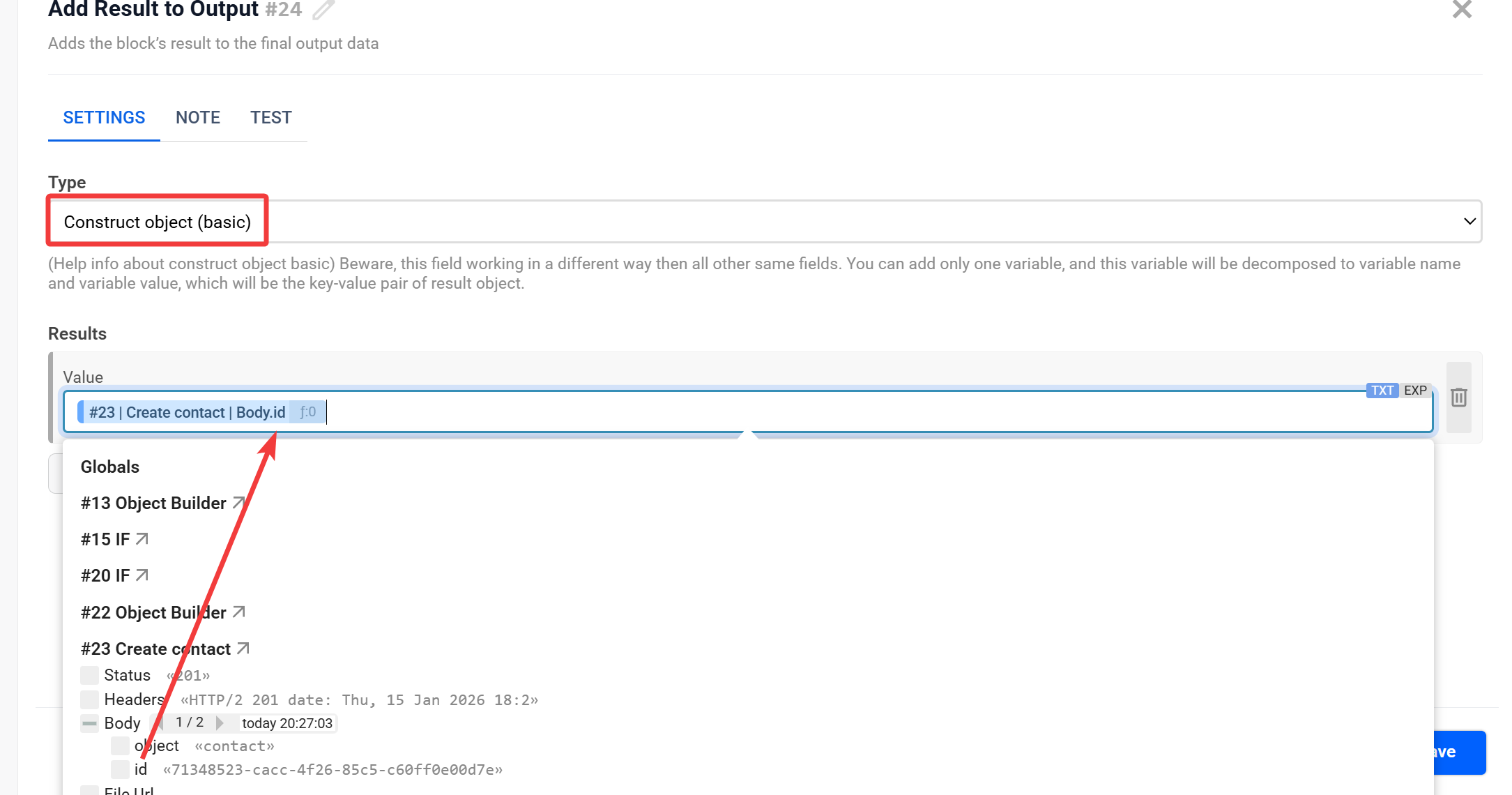The image size is (1512, 795).
Task: Click the pencil edit-title icon
Action: tap(323, 10)
